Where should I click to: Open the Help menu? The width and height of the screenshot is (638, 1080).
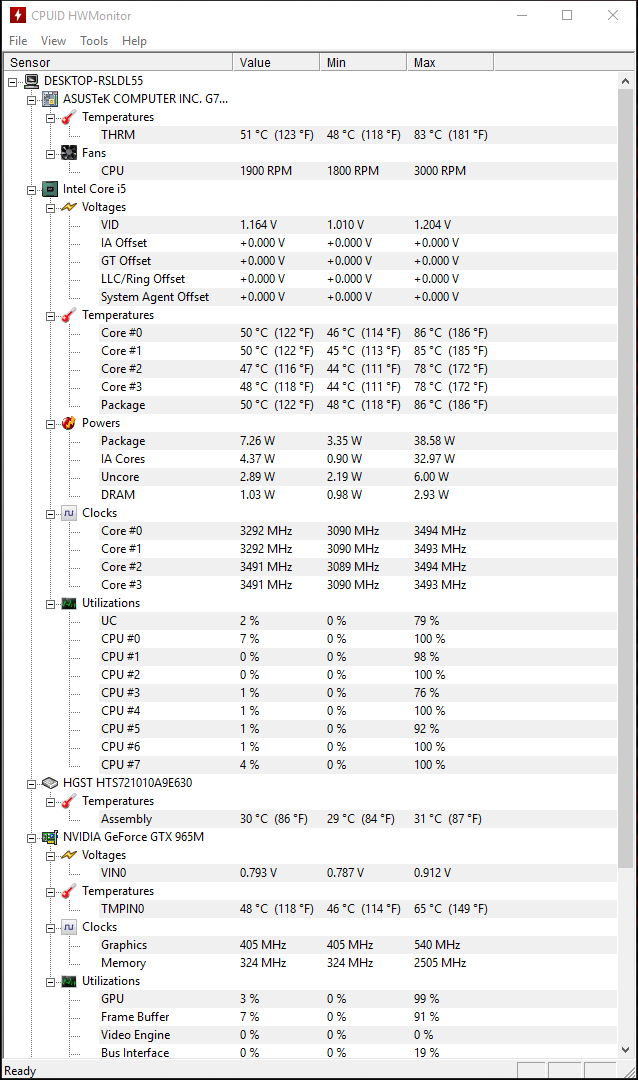coord(134,41)
